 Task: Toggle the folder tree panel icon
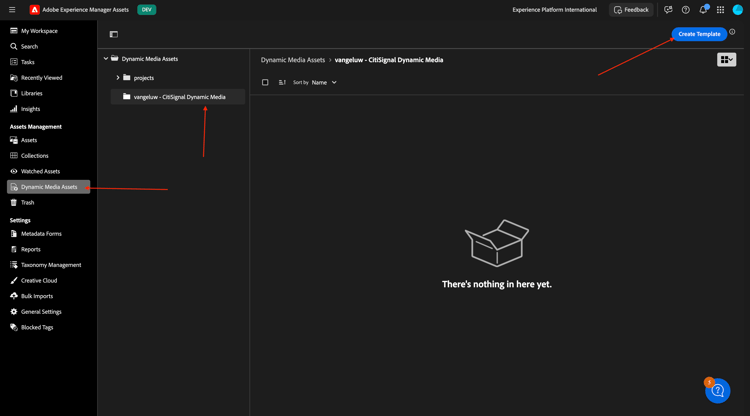[x=113, y=34]
